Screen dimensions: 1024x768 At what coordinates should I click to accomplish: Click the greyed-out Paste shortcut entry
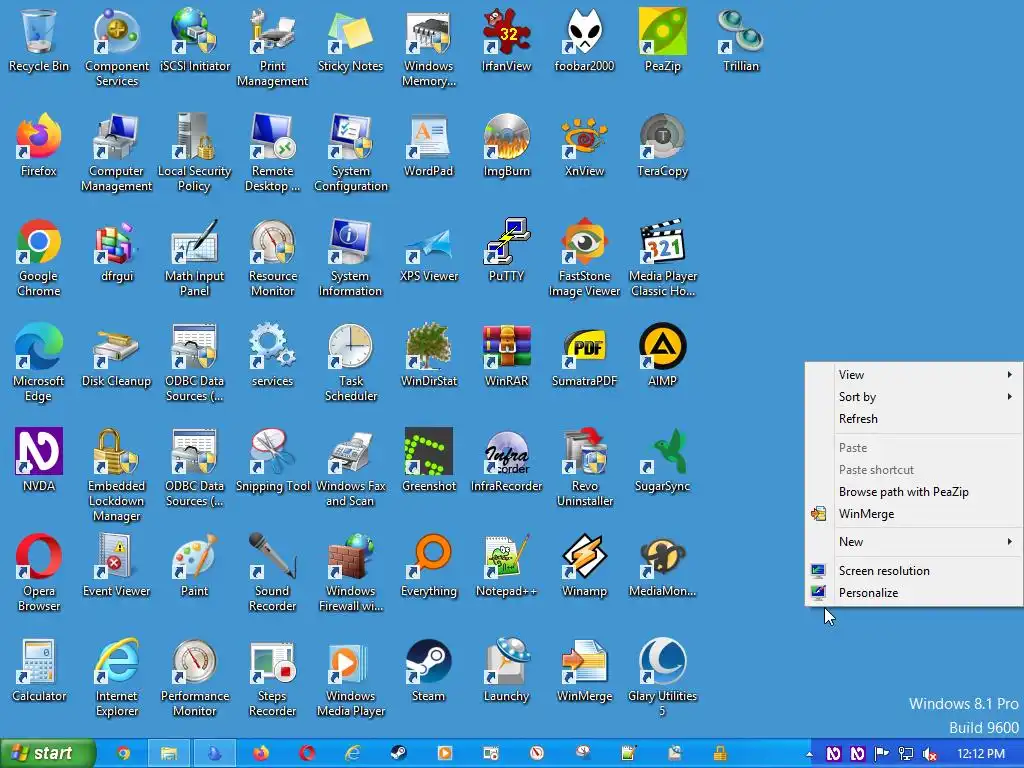(914, 470)
